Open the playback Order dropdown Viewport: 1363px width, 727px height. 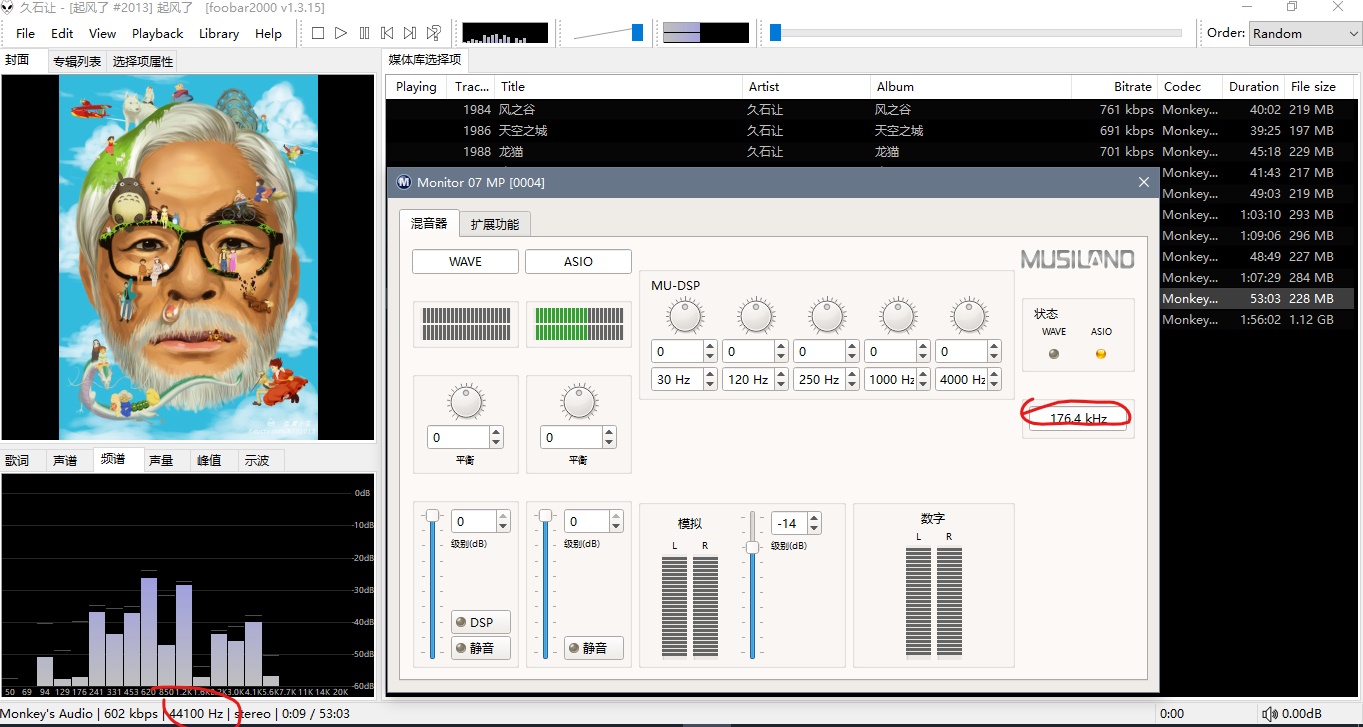click(x=1305, y=33)
